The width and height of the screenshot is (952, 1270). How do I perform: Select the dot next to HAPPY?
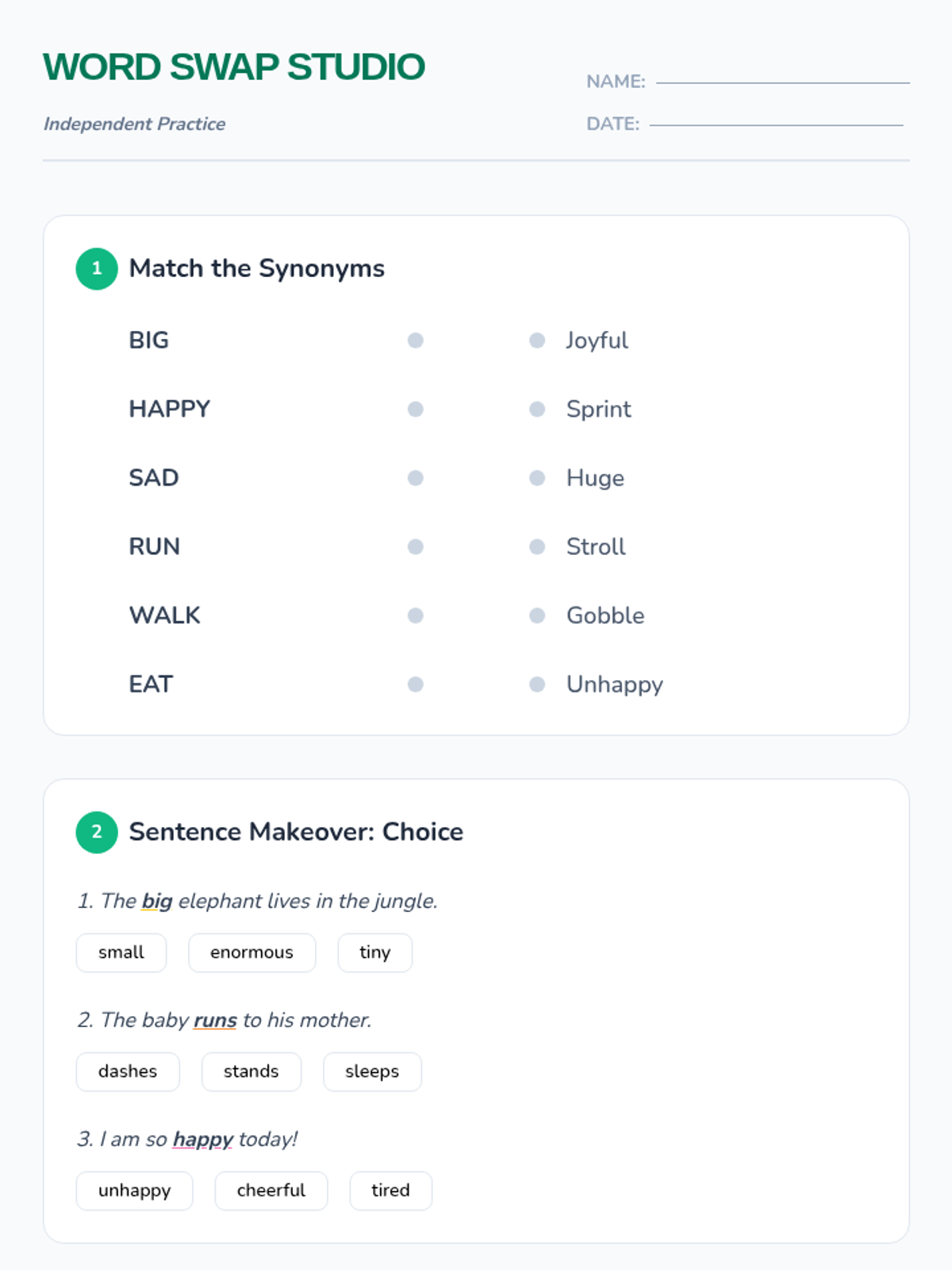[x=415, y=410]
